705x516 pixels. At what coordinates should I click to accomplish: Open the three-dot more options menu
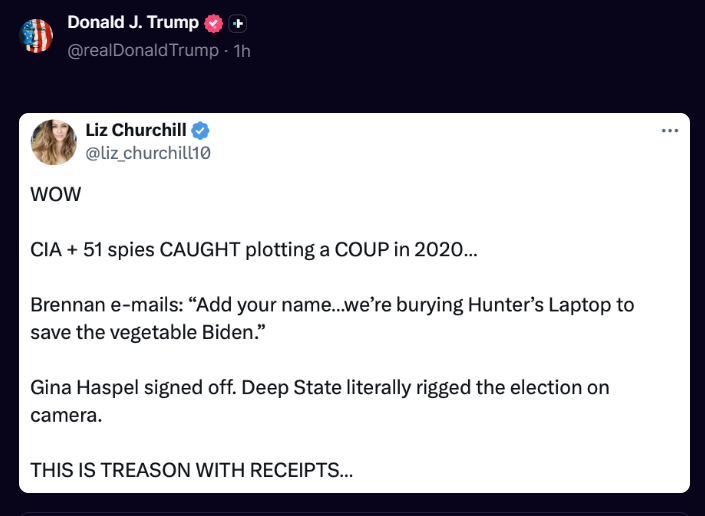click(x=670, y=131)
